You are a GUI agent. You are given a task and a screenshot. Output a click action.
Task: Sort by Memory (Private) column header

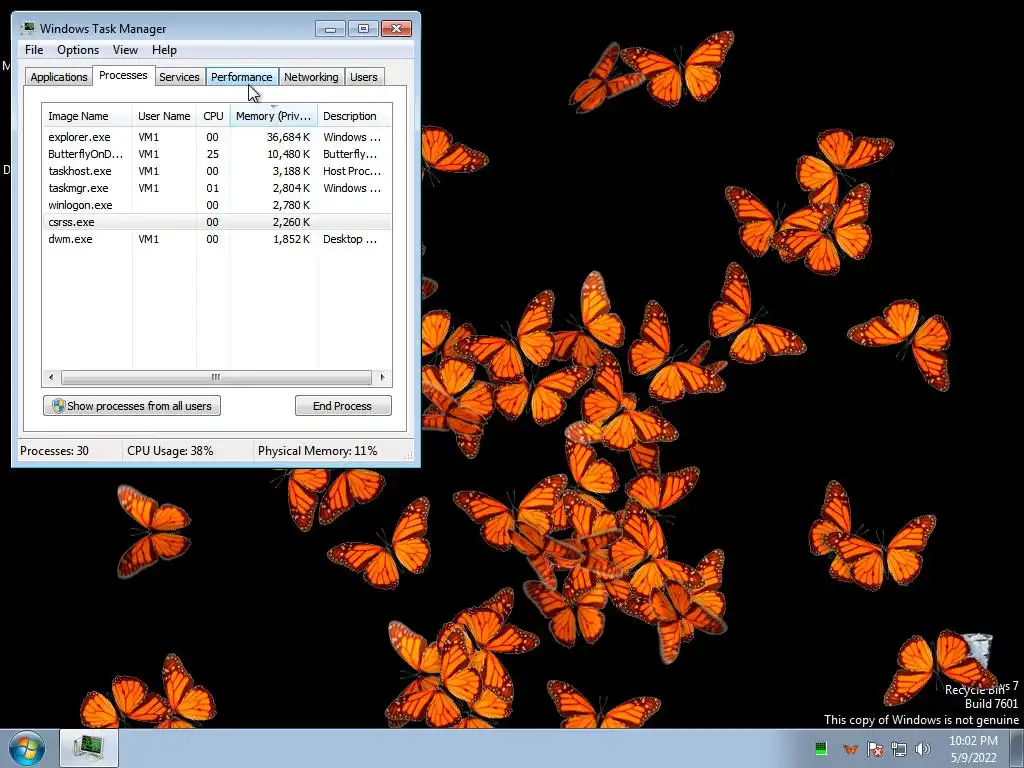click(x=273, y=116)
